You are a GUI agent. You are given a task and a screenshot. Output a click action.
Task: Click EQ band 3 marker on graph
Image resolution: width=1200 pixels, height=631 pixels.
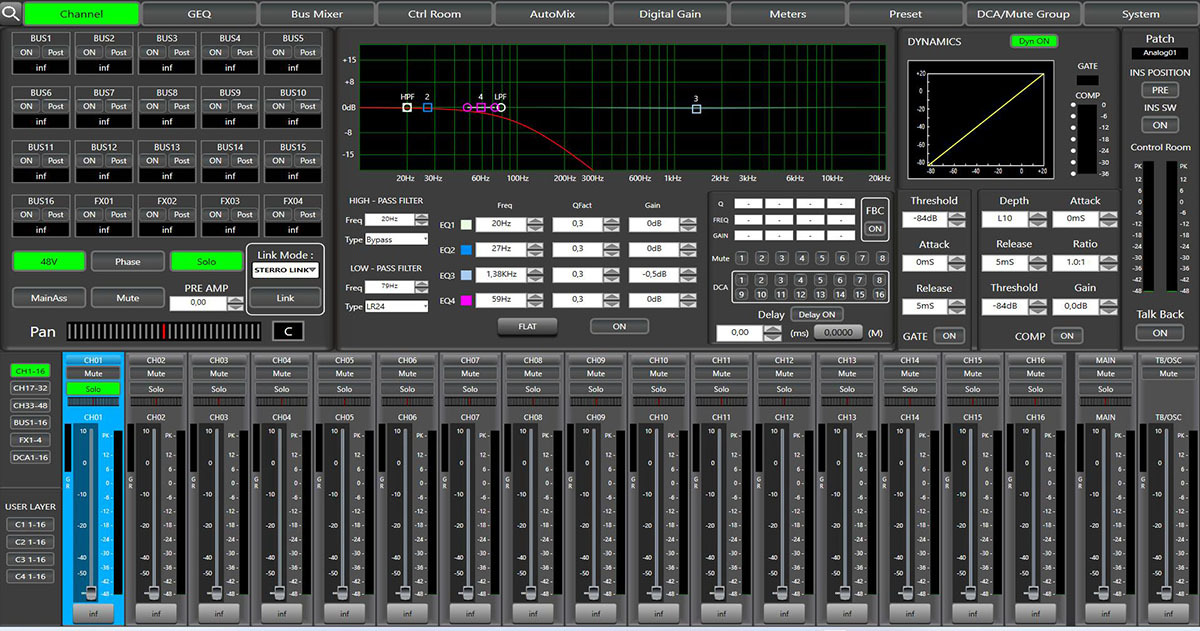tap(696, 108)
